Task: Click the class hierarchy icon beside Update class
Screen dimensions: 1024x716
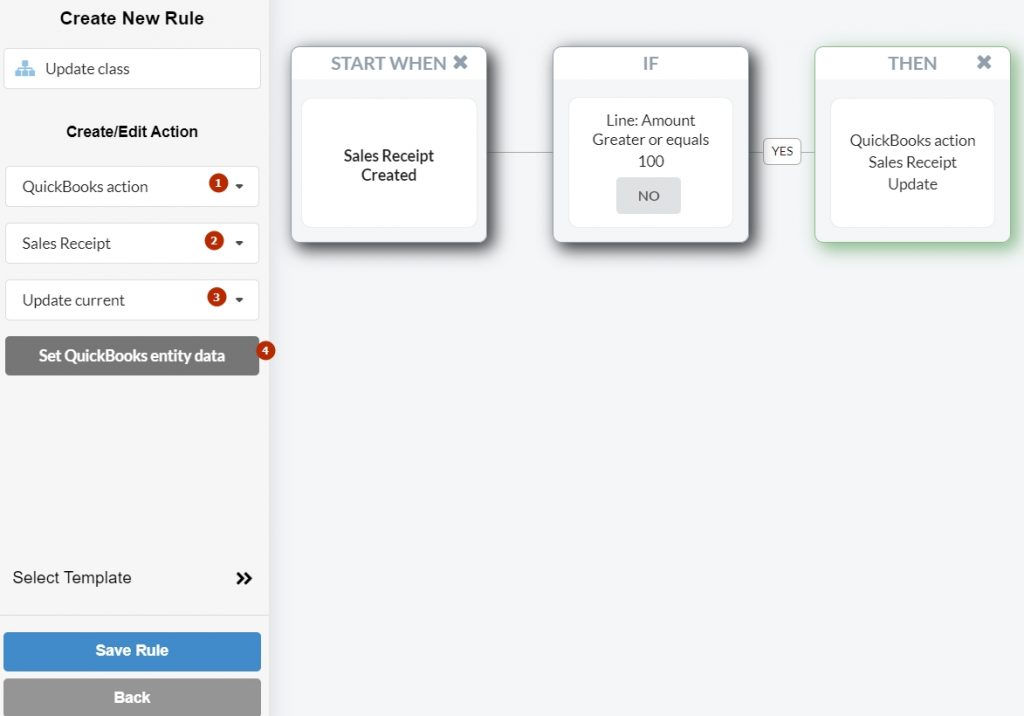Action: click(x=25, y=69)
